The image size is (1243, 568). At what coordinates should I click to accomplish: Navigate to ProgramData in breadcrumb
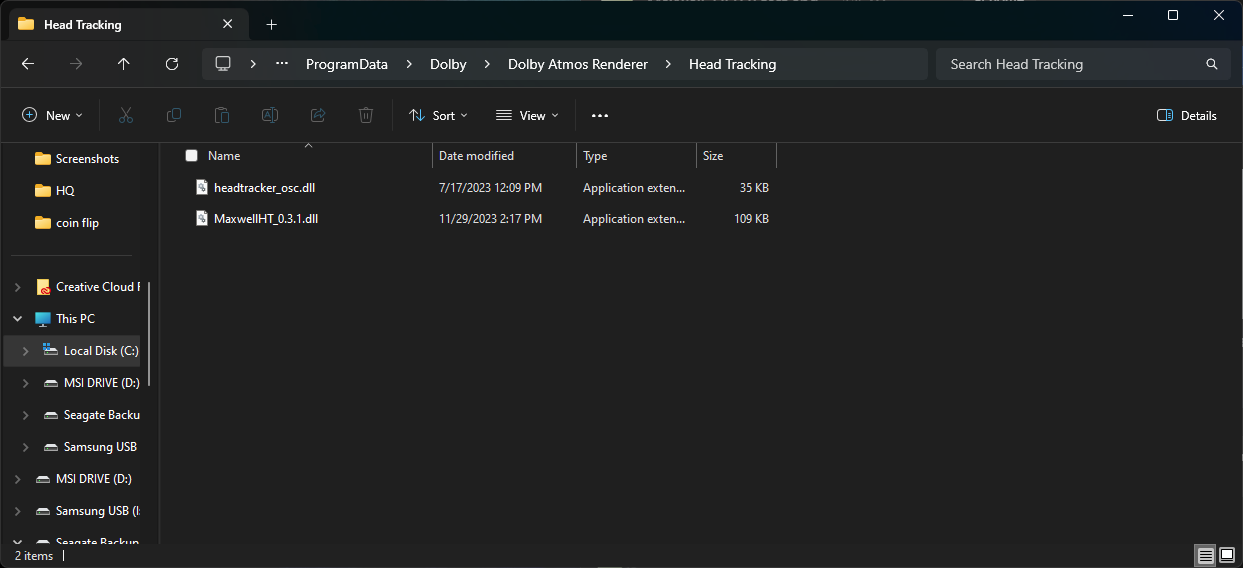(347, 64)
